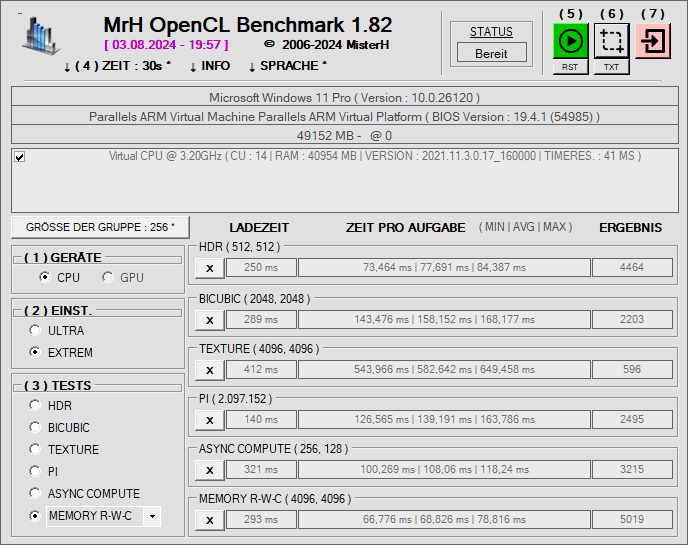Screen dimensions: 688x545
Task: Click the PI result value 2495
Action: pos(632,419)
